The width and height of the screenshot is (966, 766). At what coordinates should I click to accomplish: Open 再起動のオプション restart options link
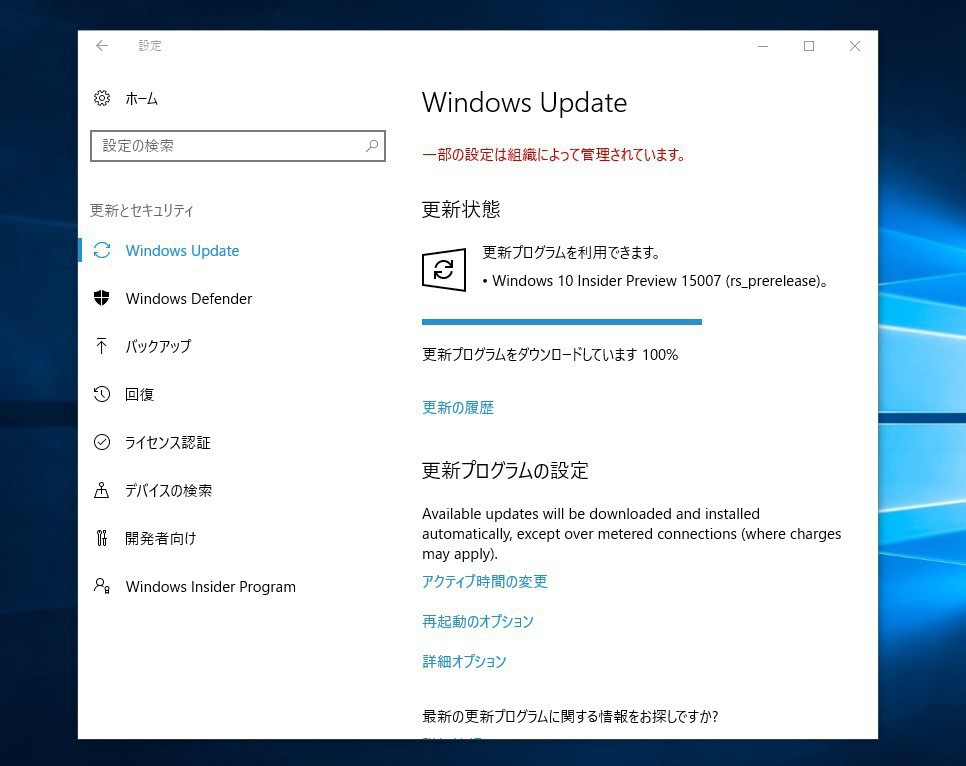(x=477, y=621)
